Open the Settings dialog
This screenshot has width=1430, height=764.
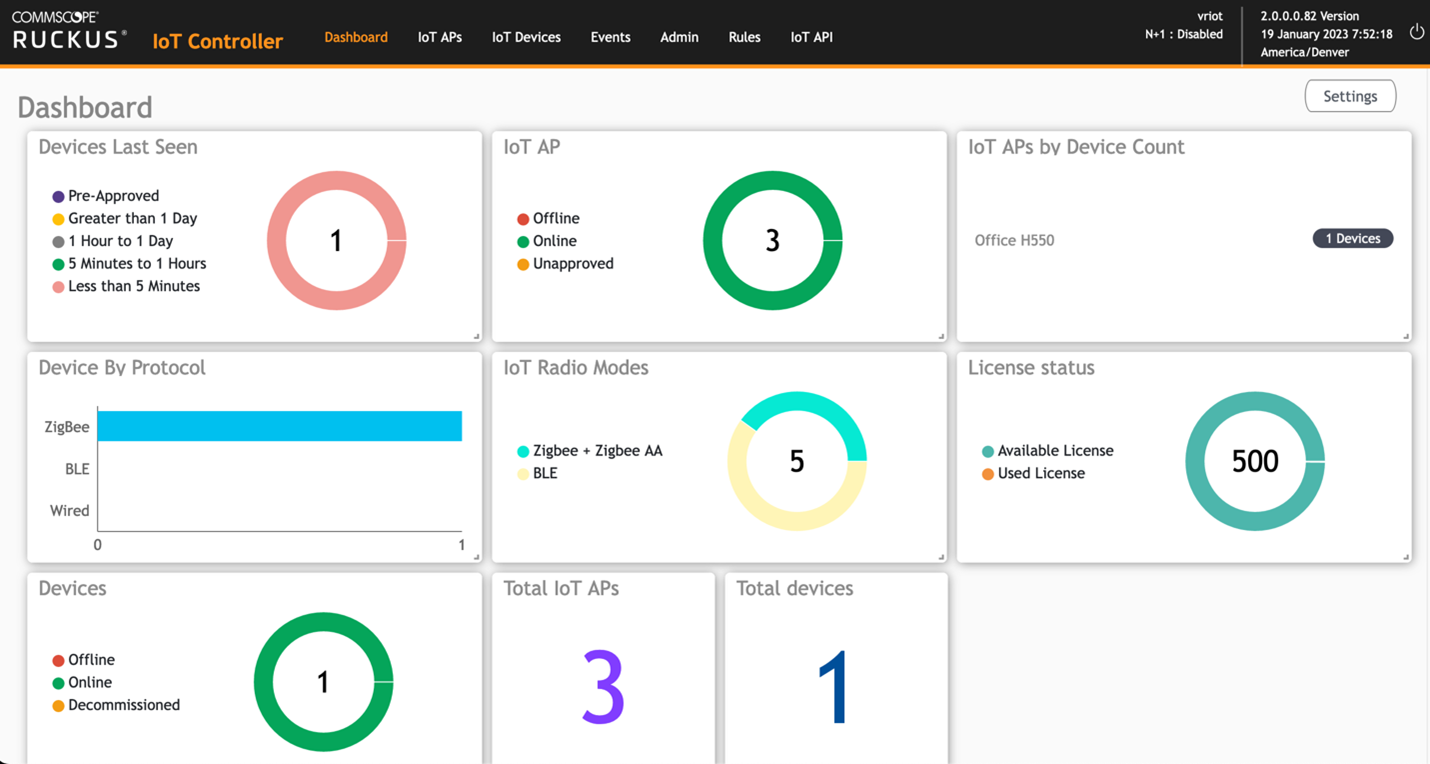tap(1350, 96)
